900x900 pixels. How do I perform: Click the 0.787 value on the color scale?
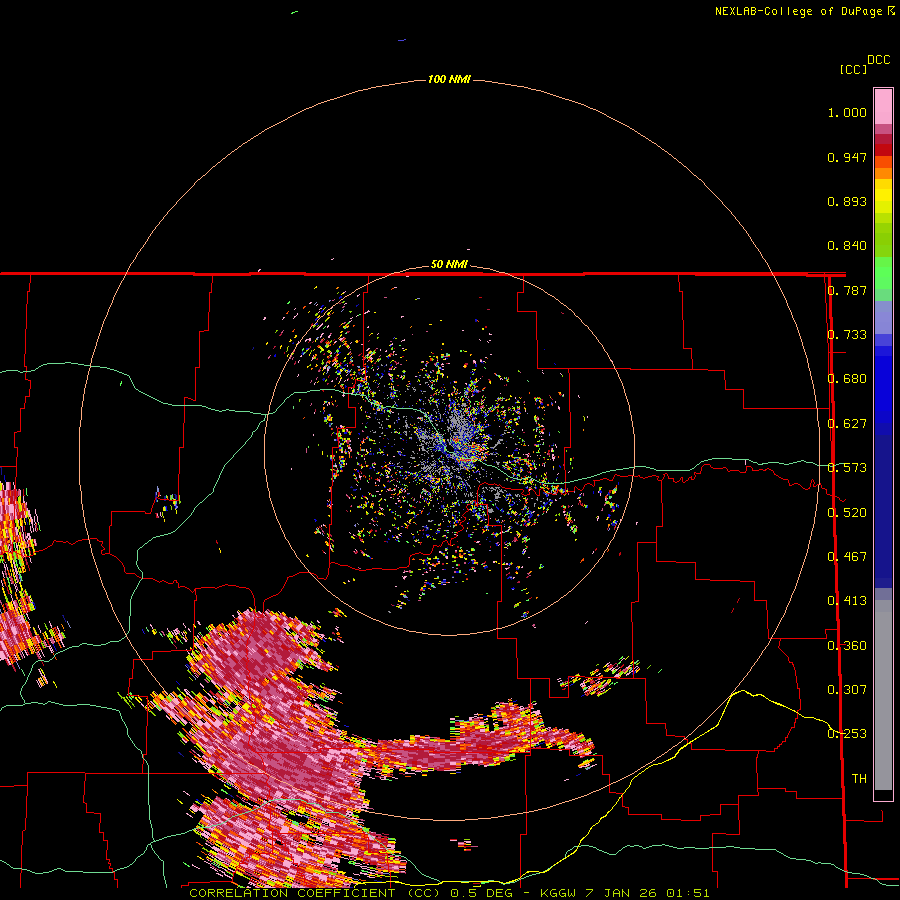click(847, 290)
